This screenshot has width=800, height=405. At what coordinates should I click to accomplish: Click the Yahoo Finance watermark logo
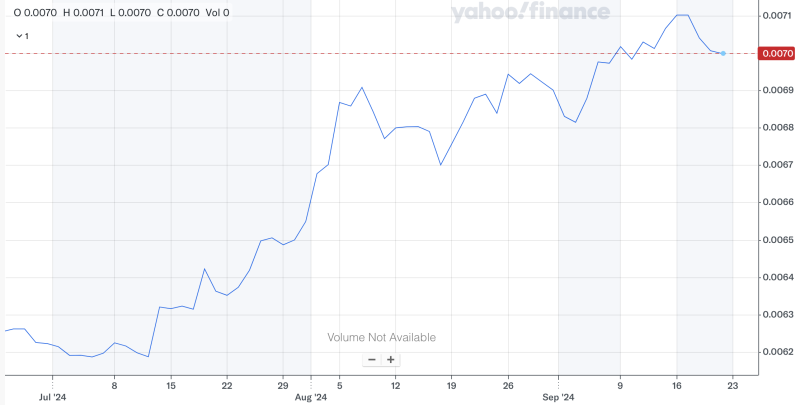529,13
